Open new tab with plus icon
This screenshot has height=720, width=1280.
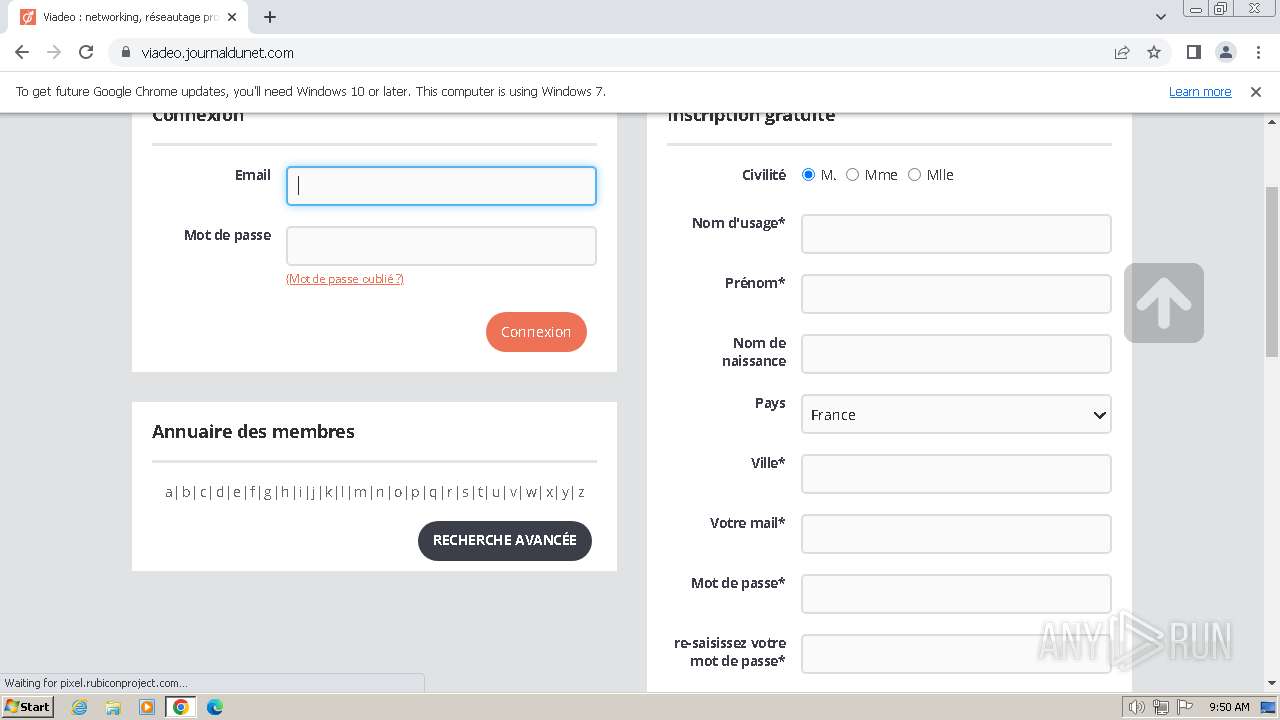tap(270, 17)
